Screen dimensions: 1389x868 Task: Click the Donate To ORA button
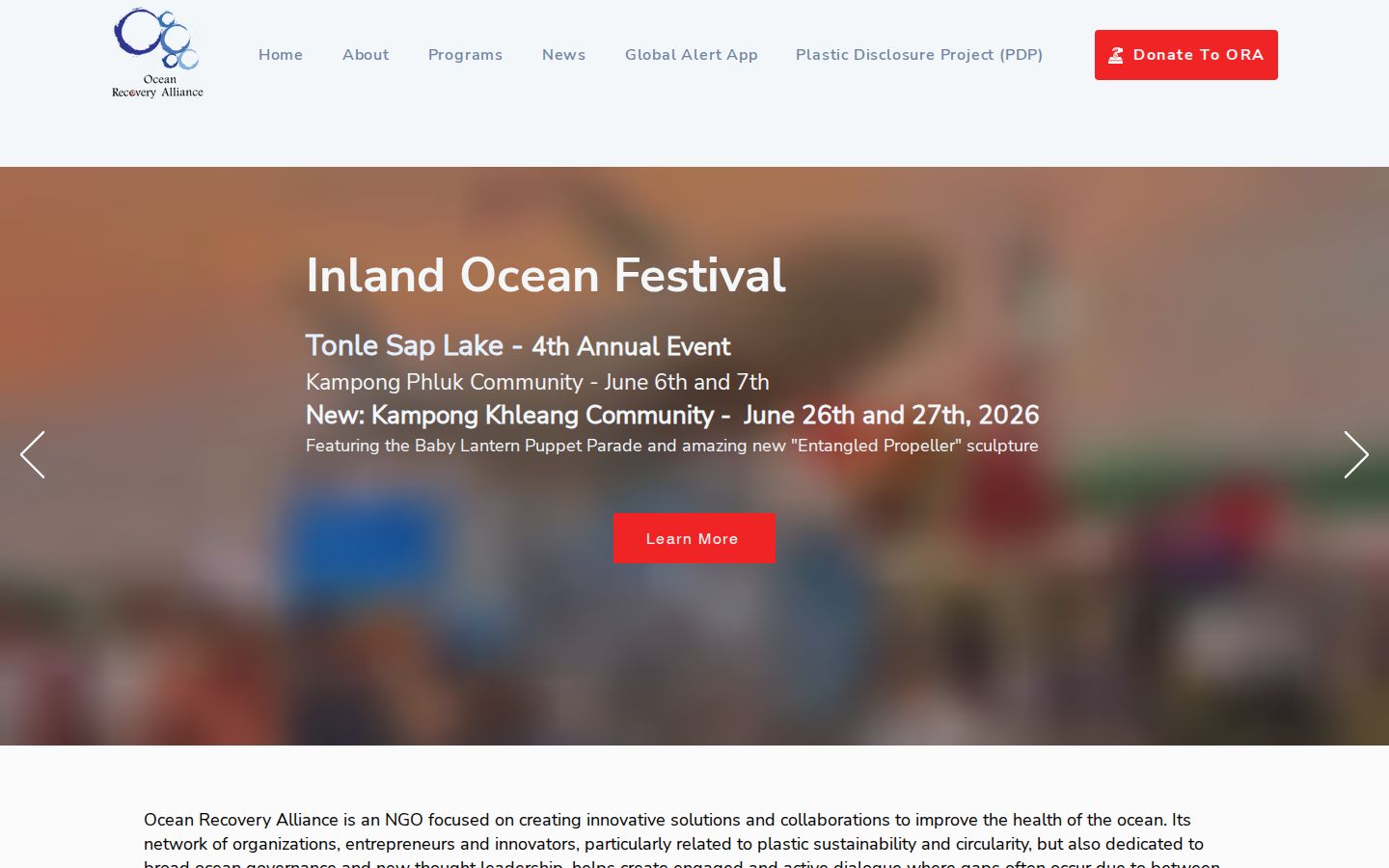[x=1185, y=55]
